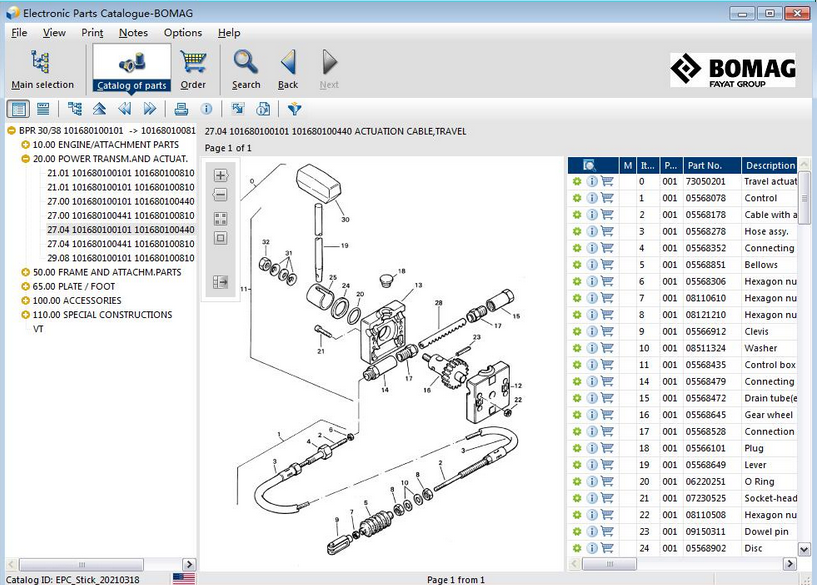Click the Search magnifier tool
Image resolution: width=817 pixels, height=585 pixels.
click(x=245, y=69)
